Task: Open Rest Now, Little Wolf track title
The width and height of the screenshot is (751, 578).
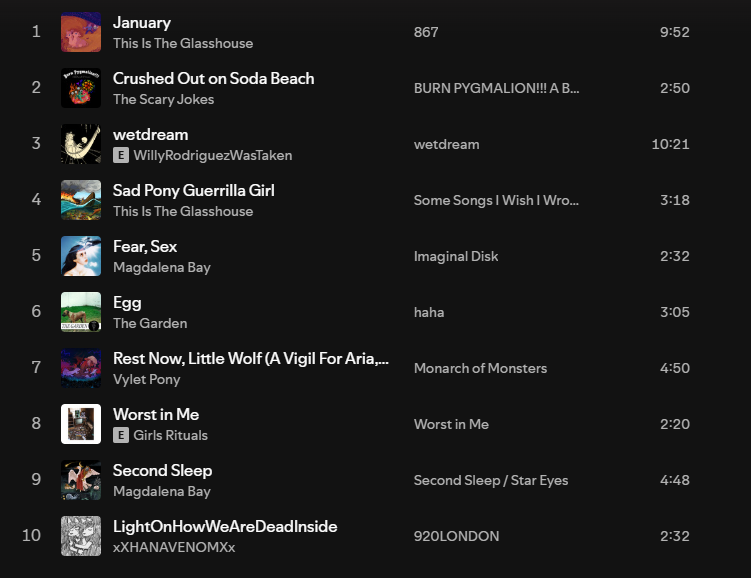Action: [x=251, y=359]
